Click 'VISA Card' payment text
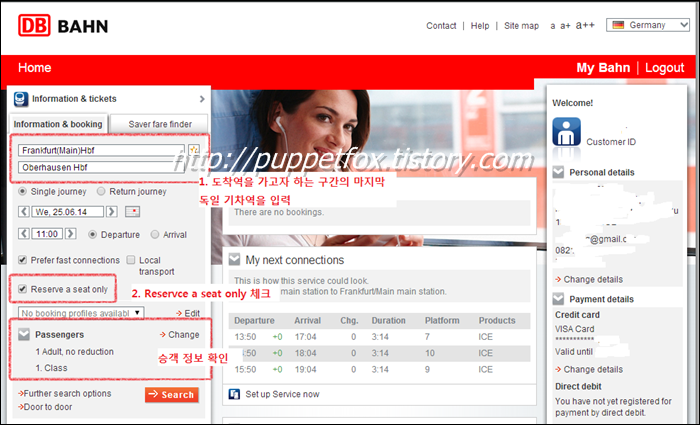The width and height of the screenshot is (700, 425). click(x=575, y=329)
